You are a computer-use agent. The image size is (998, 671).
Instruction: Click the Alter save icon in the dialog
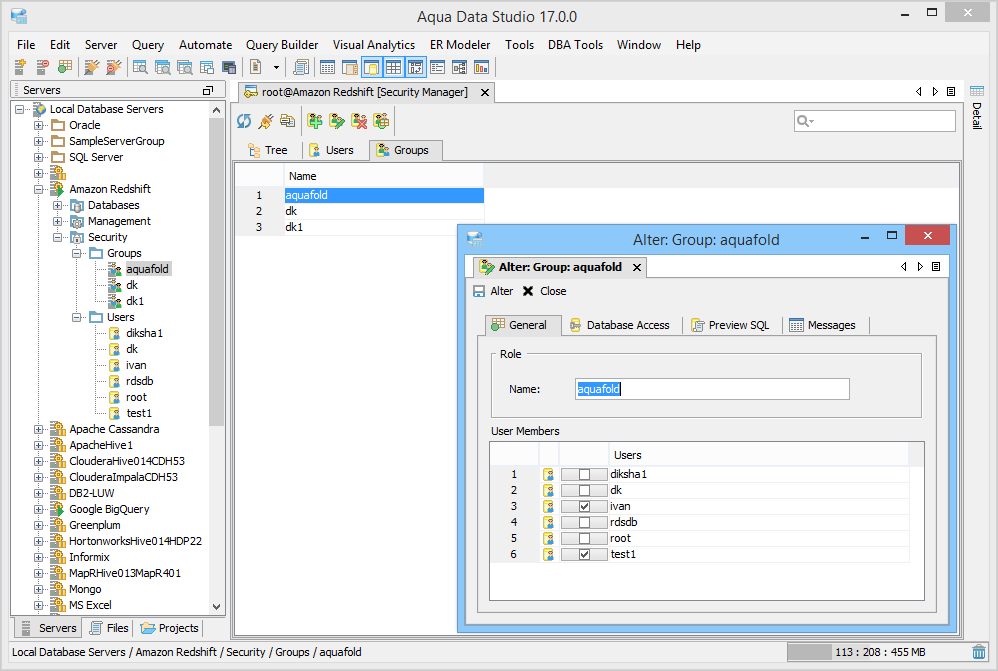pos(479,291)
